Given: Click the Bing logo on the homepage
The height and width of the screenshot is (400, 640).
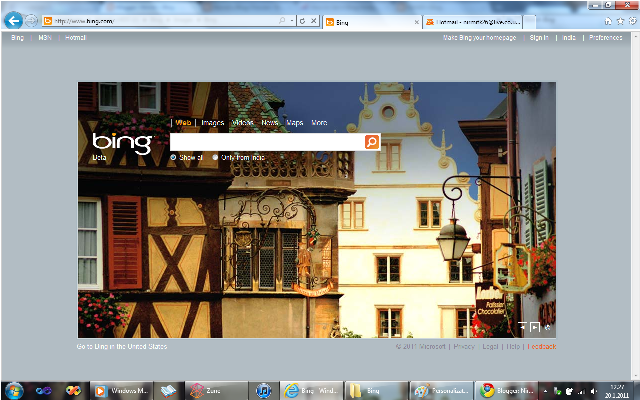Looking at the screenshot, I should click(x=121, y=142).
